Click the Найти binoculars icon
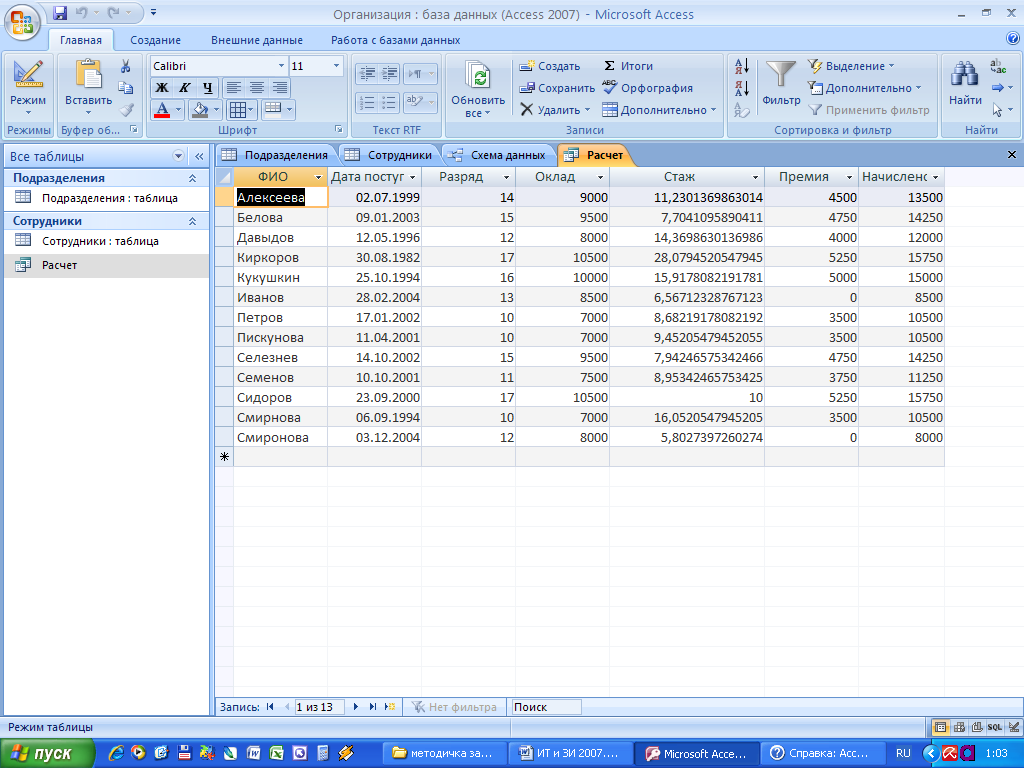 click(x=965, y=83)
